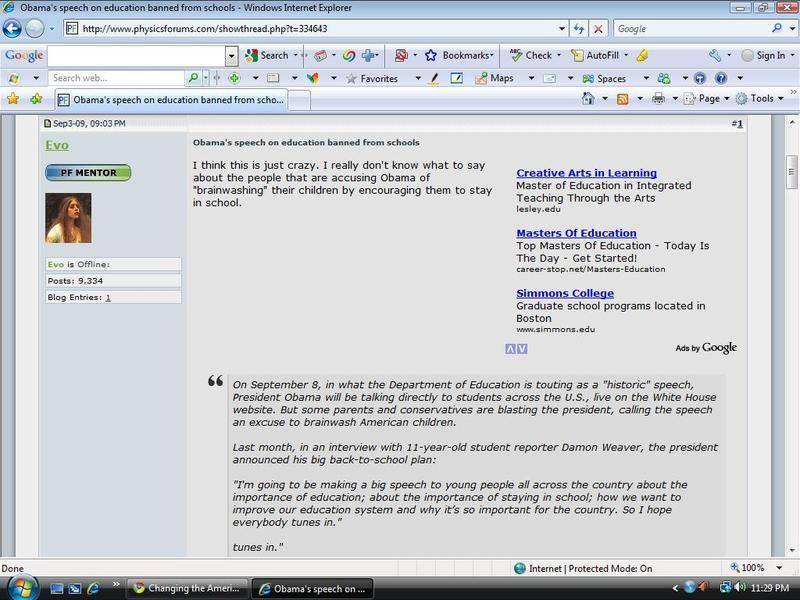This screenshot has width=800, height=600.
Task: Click the browser Forward arrow button
Action: pos(35,29)
